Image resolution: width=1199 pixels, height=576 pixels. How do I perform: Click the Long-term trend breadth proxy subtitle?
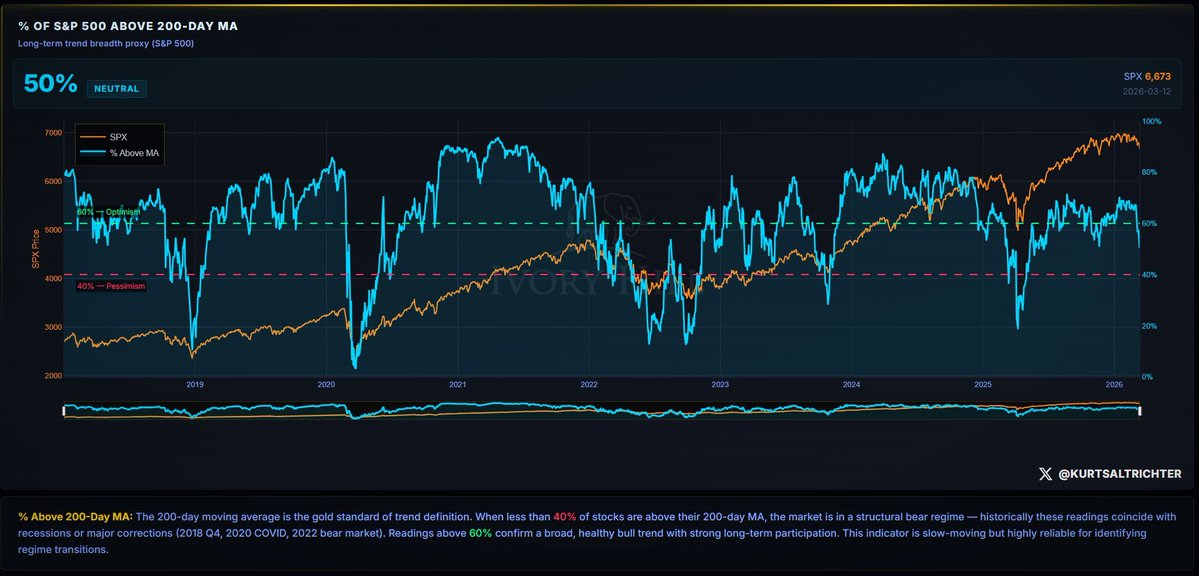point(106,44)
